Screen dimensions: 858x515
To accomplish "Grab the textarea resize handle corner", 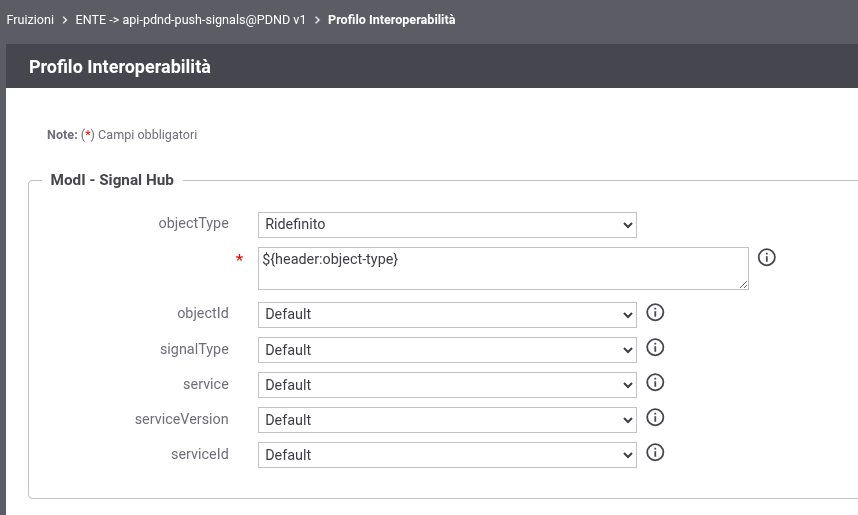I will (743, 285).
